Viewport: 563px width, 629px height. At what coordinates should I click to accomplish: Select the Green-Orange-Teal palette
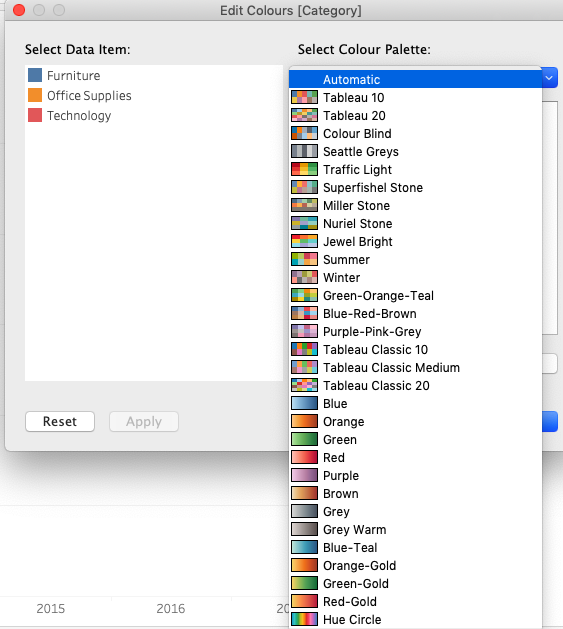coord(415,296)
